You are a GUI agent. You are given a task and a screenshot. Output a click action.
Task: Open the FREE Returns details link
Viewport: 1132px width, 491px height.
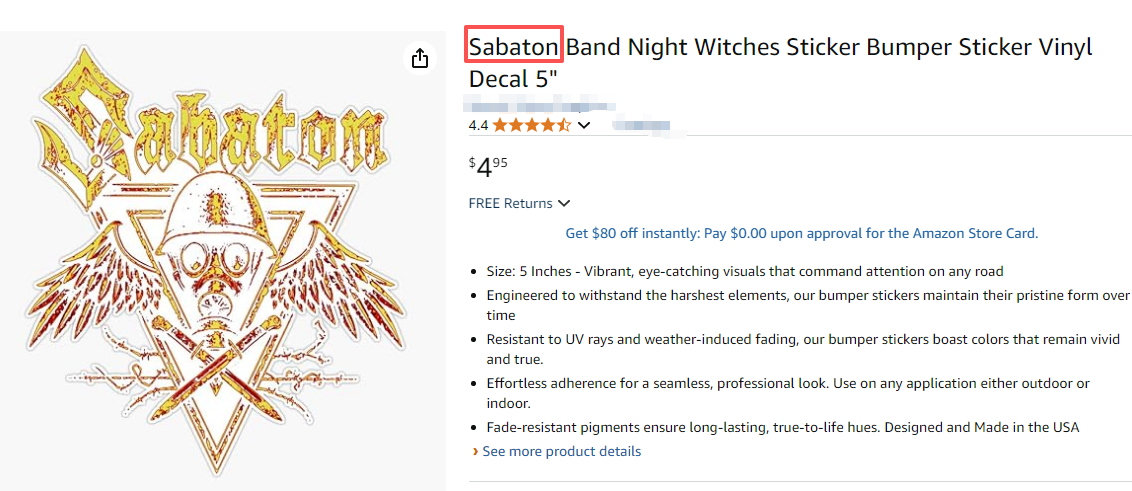(x=510, y=204)
